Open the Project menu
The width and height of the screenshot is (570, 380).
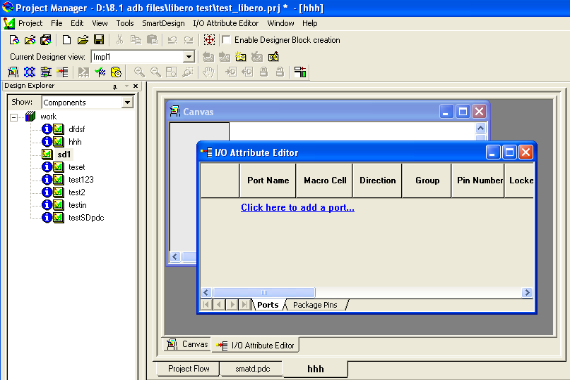pos(30,23)
